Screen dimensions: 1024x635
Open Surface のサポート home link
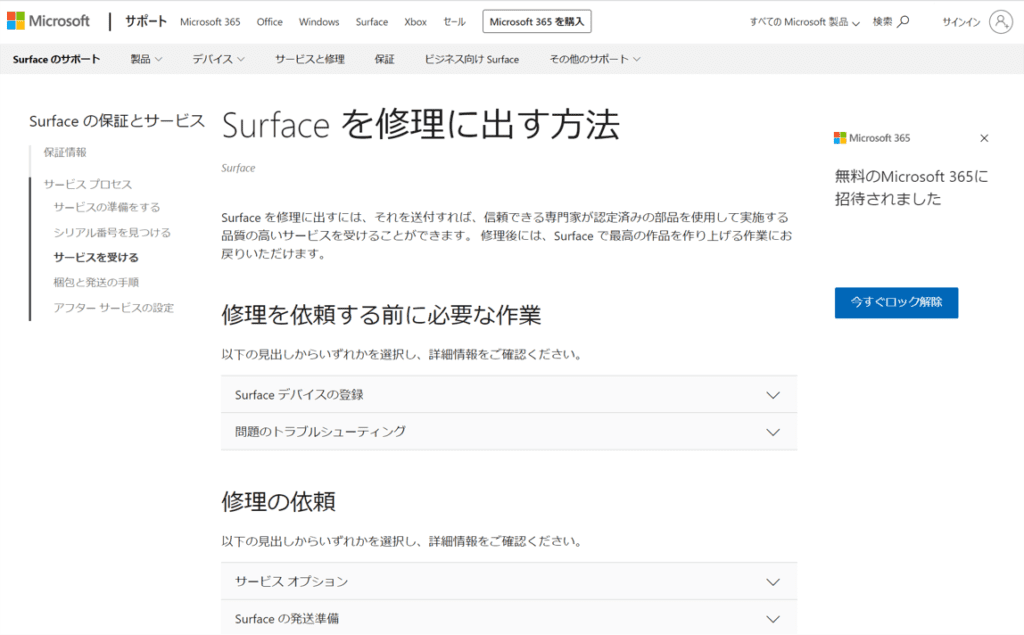click(x=56, y=59)
